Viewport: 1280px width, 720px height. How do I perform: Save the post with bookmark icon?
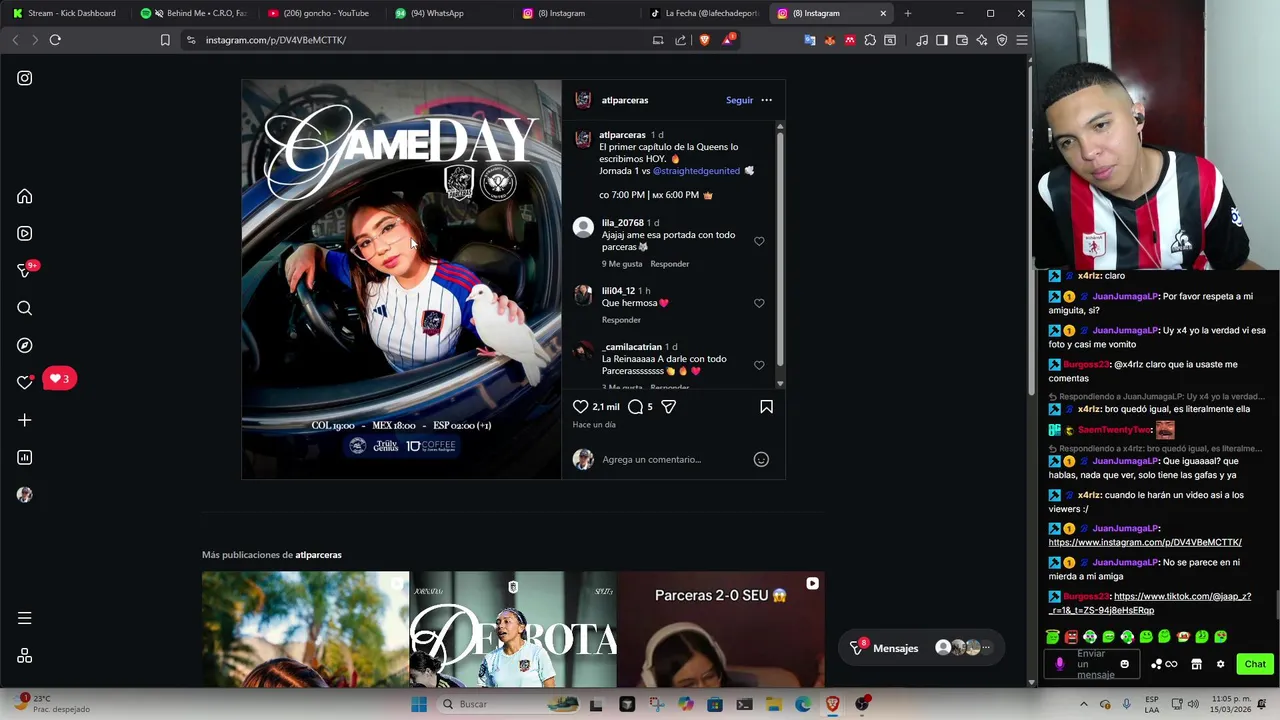coord(767,407)
